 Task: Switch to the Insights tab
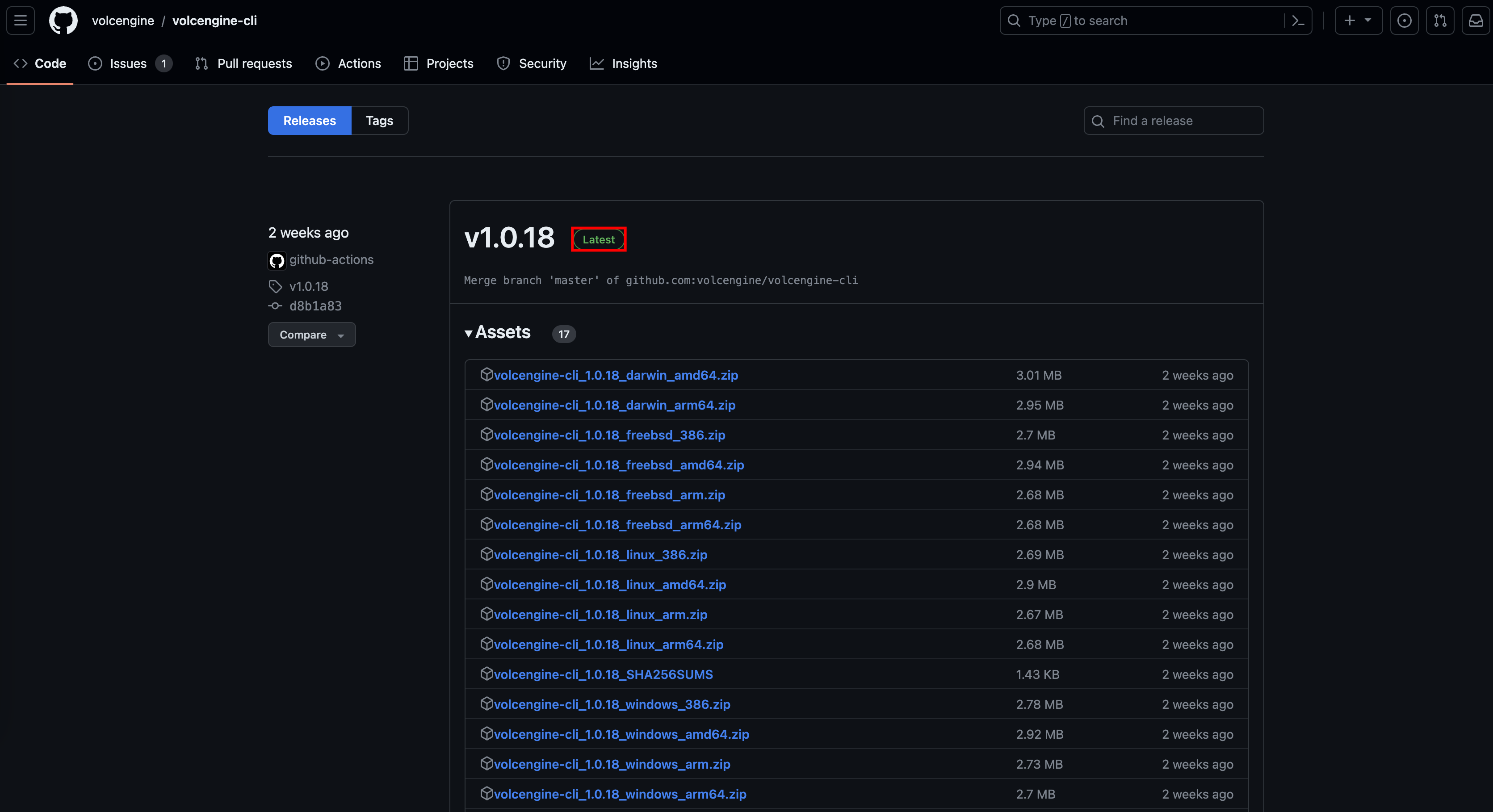click(623, 64)
